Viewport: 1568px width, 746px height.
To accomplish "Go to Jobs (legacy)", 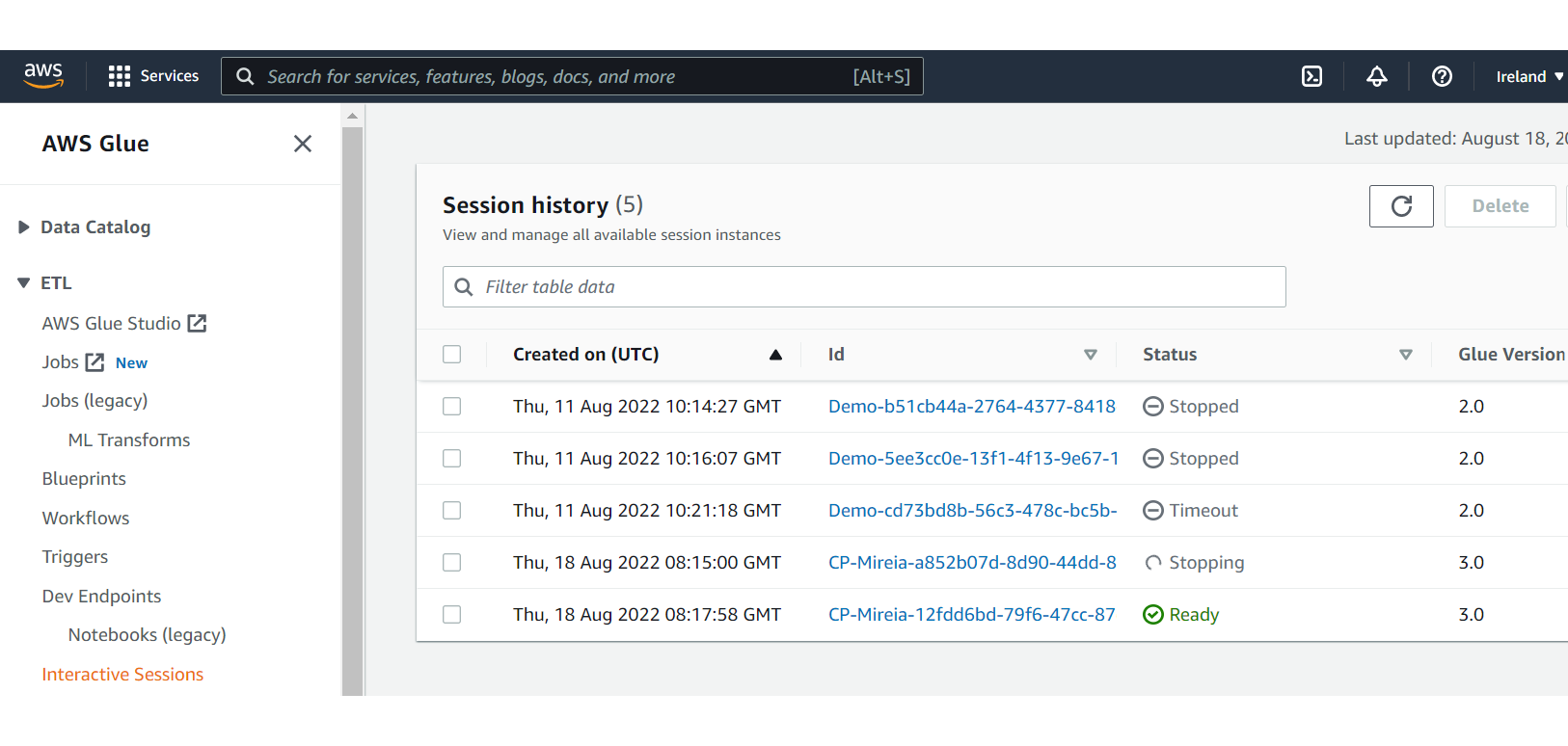I will 95,401.
